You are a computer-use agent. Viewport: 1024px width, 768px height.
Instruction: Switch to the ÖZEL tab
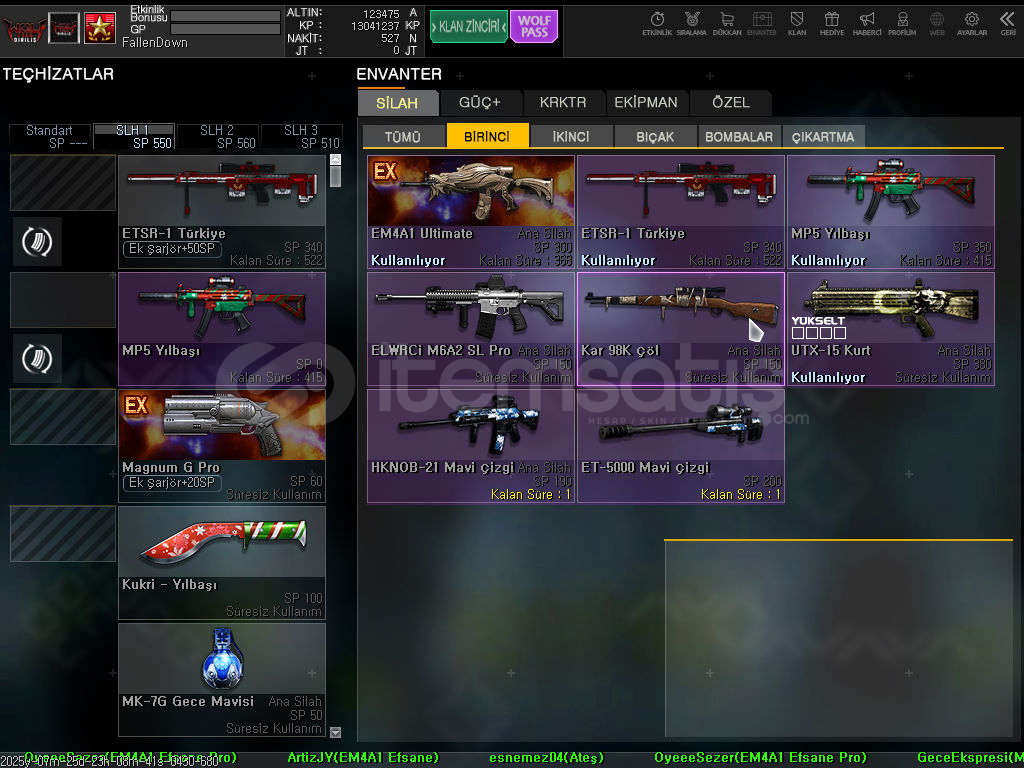731,103
